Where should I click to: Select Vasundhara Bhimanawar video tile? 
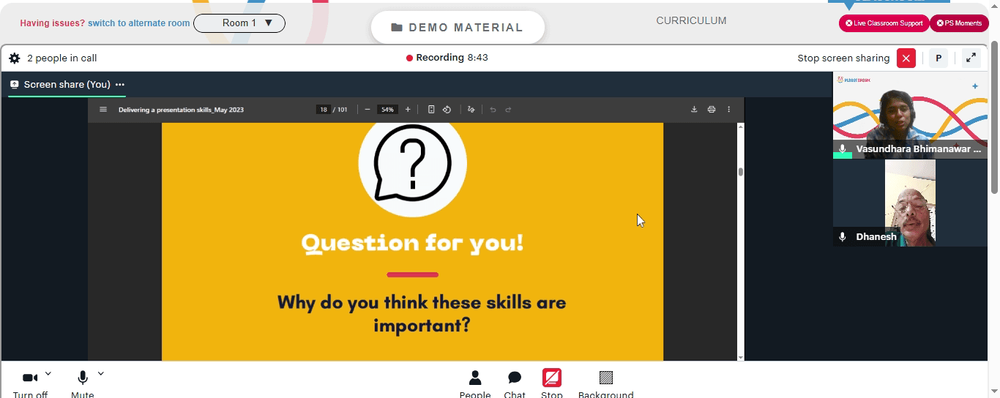tap(910, 115)
